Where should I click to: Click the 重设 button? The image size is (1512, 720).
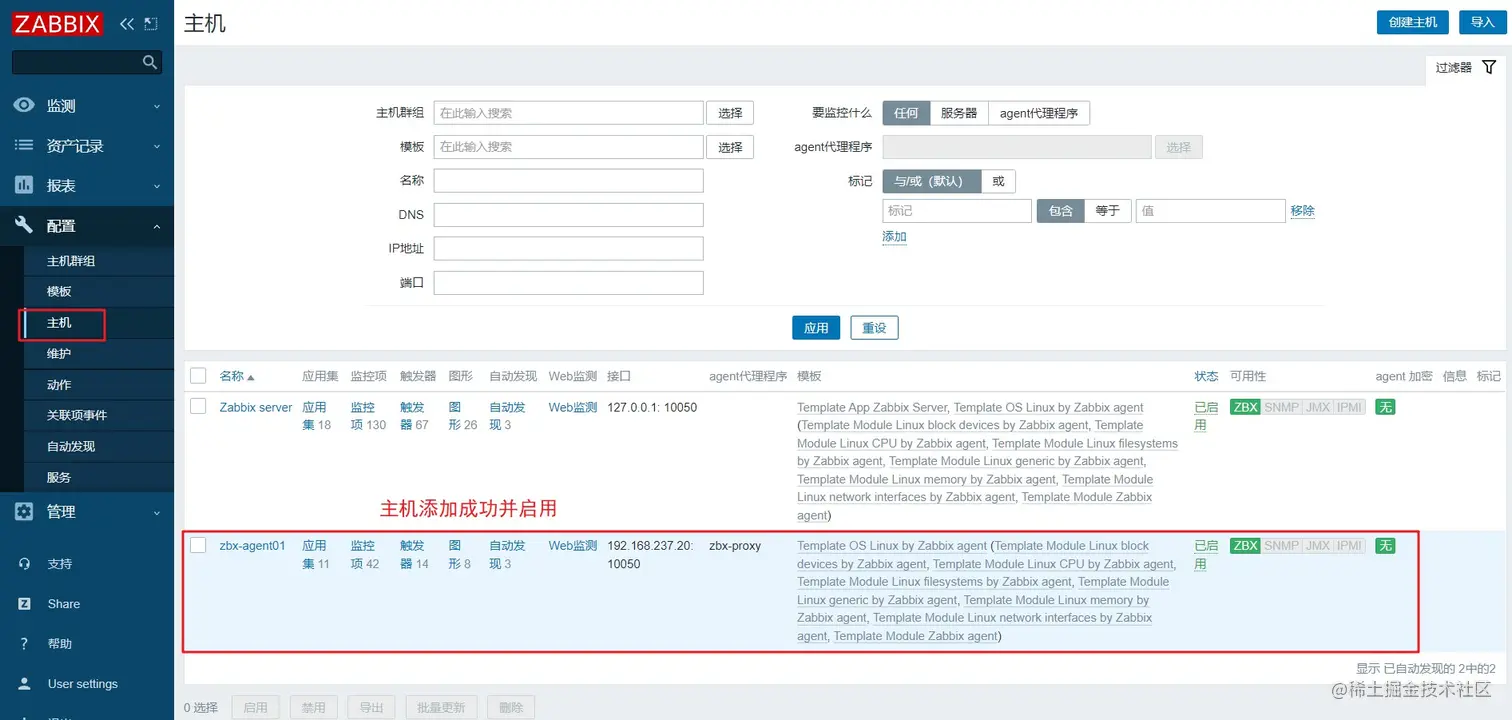[x=875, y=328]
